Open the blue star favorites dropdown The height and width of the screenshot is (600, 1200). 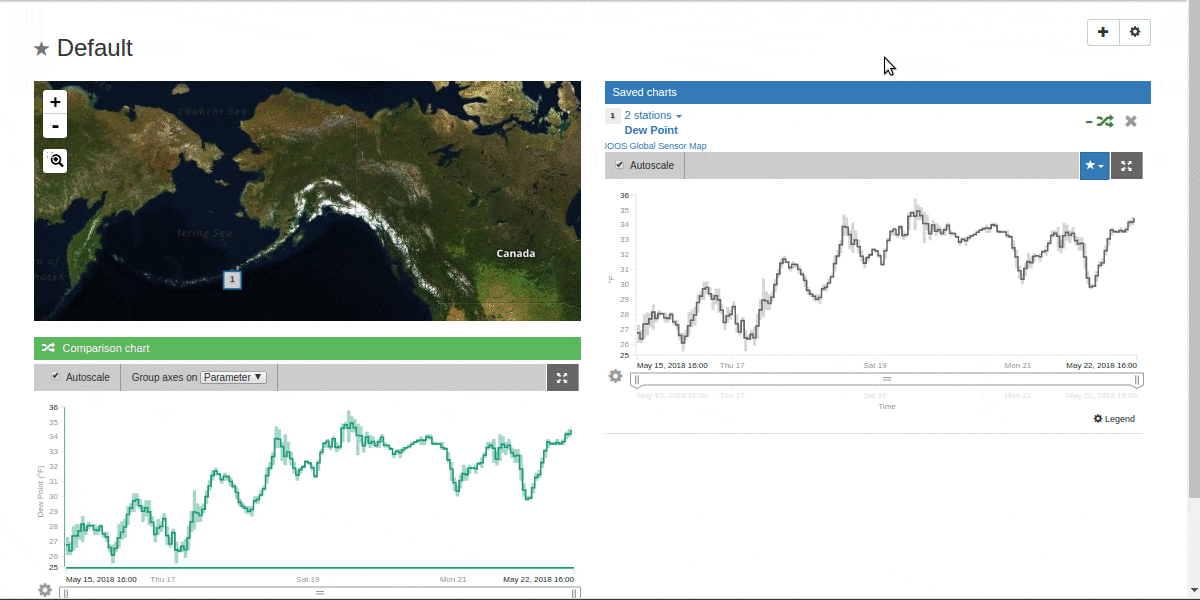[x=1095, y=166]
